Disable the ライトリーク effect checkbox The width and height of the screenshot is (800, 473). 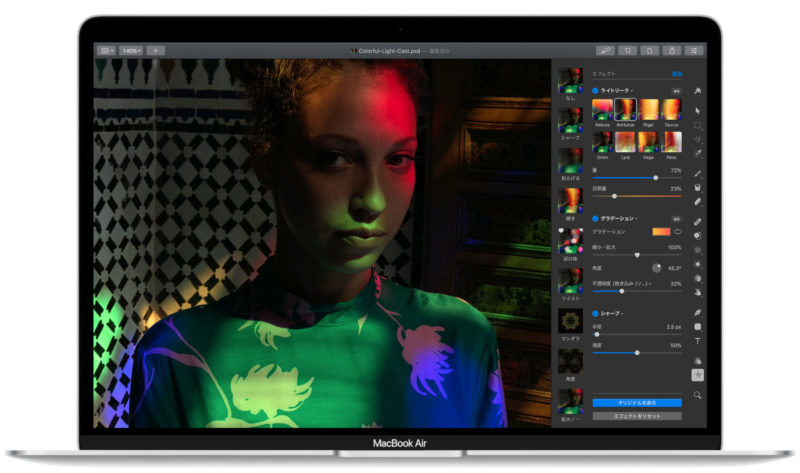(x=595, y=91)
